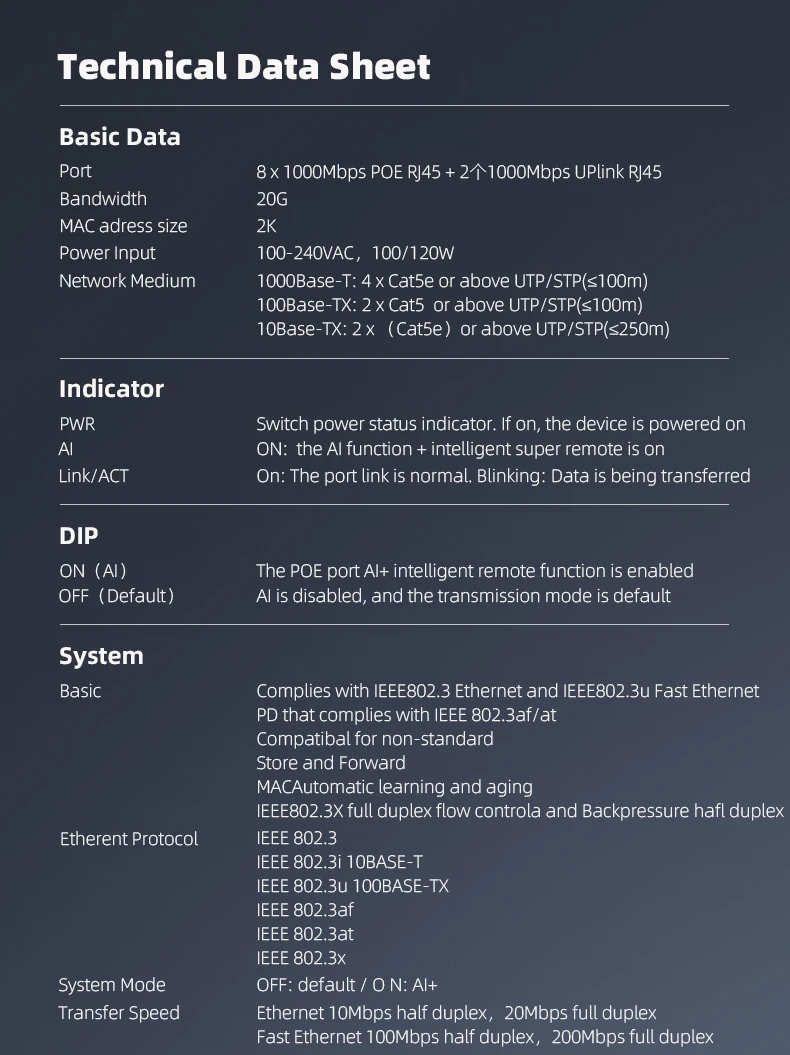This screenshot has height=1055, width=790.
Task: Click the Etherent Protocol label
Action: [129, 839]
